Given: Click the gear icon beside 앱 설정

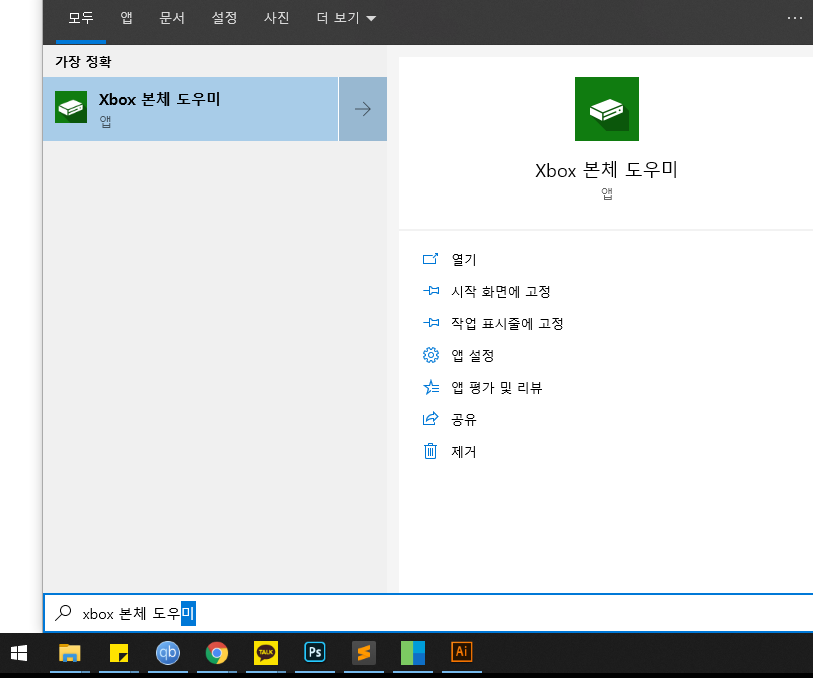Looking at the screenshot, I should (430, 355).
